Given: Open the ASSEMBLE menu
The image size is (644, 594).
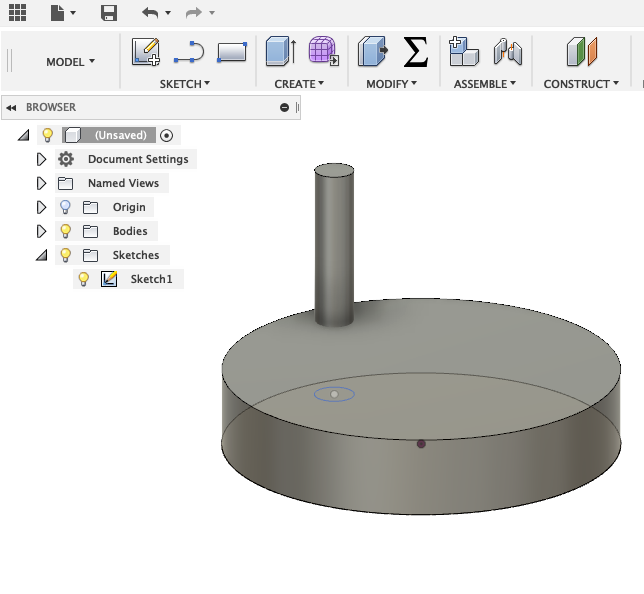Looking at the screenshot, I should coord(485,84).
